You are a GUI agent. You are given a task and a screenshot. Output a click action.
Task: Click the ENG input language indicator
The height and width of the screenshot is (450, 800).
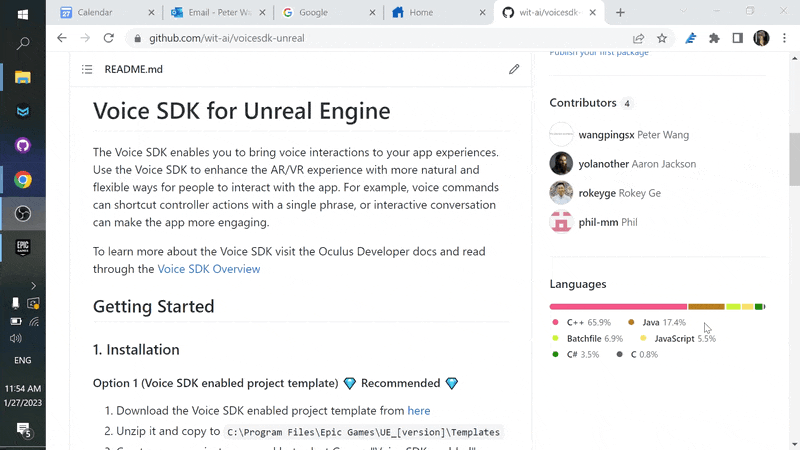(22, 360)
